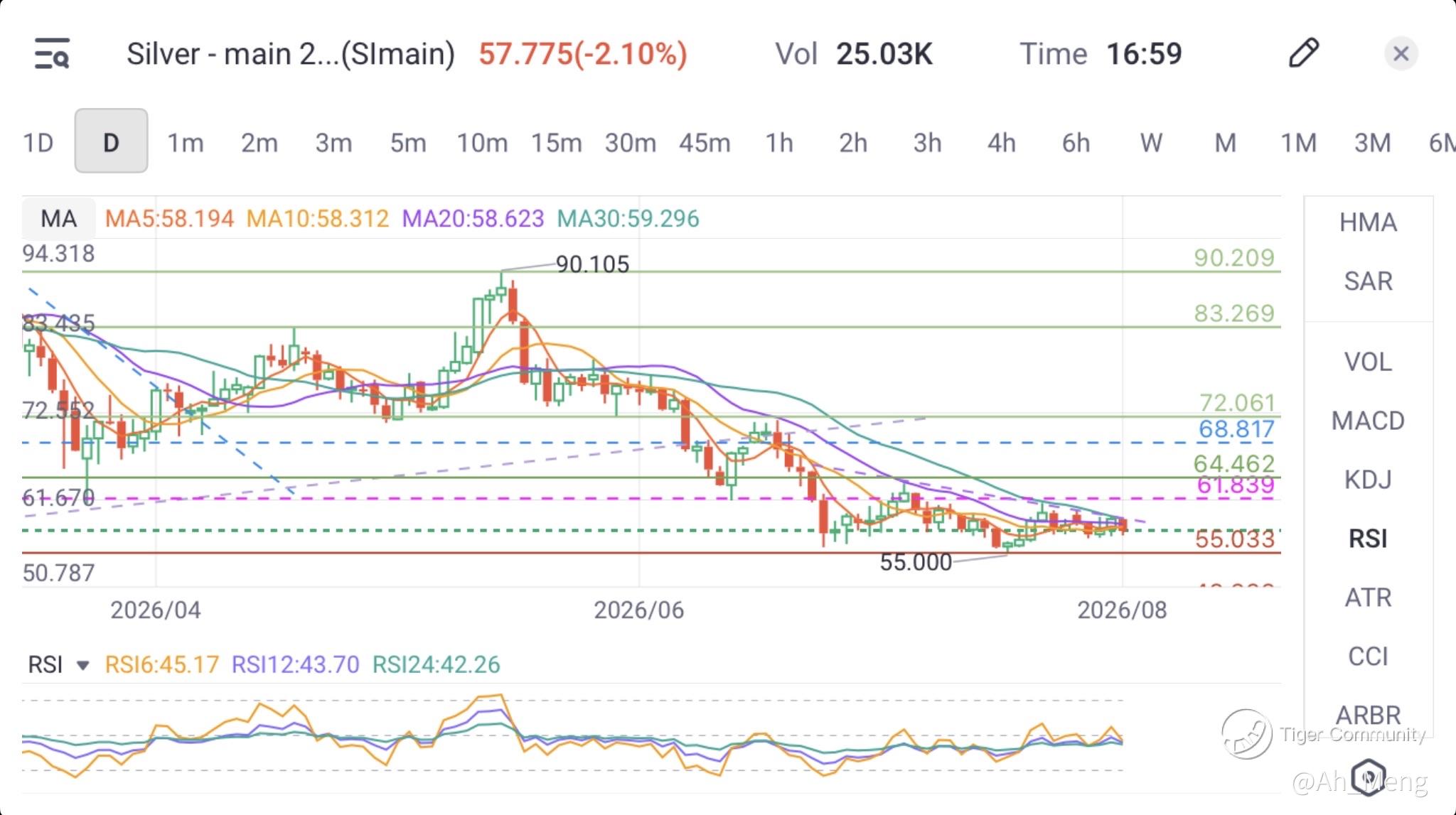
Task: Select the W weekly timeframe
Action: click(1151, 143)
